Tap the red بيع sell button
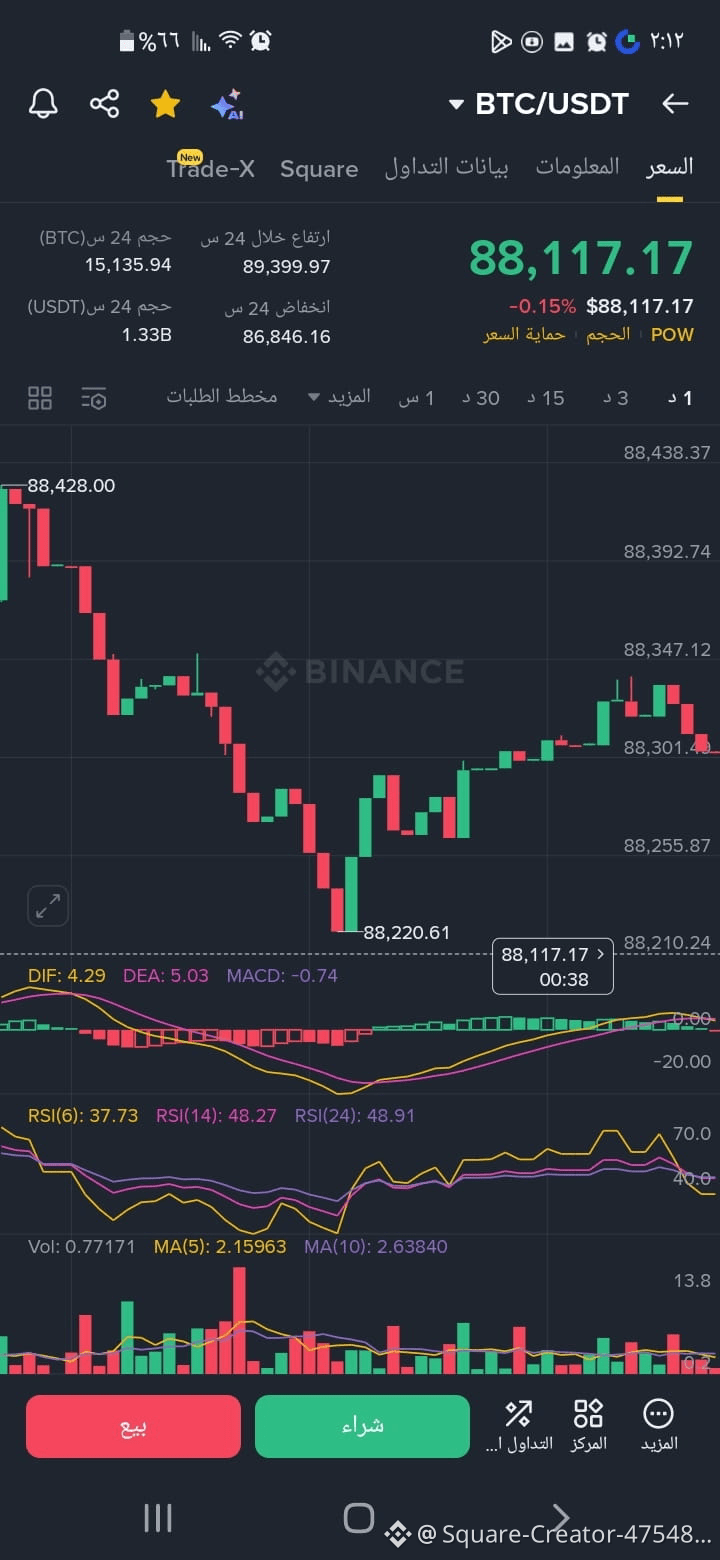Image resolution: width=720 pixels, height=1560 pixels. (x=133, y=1426)
